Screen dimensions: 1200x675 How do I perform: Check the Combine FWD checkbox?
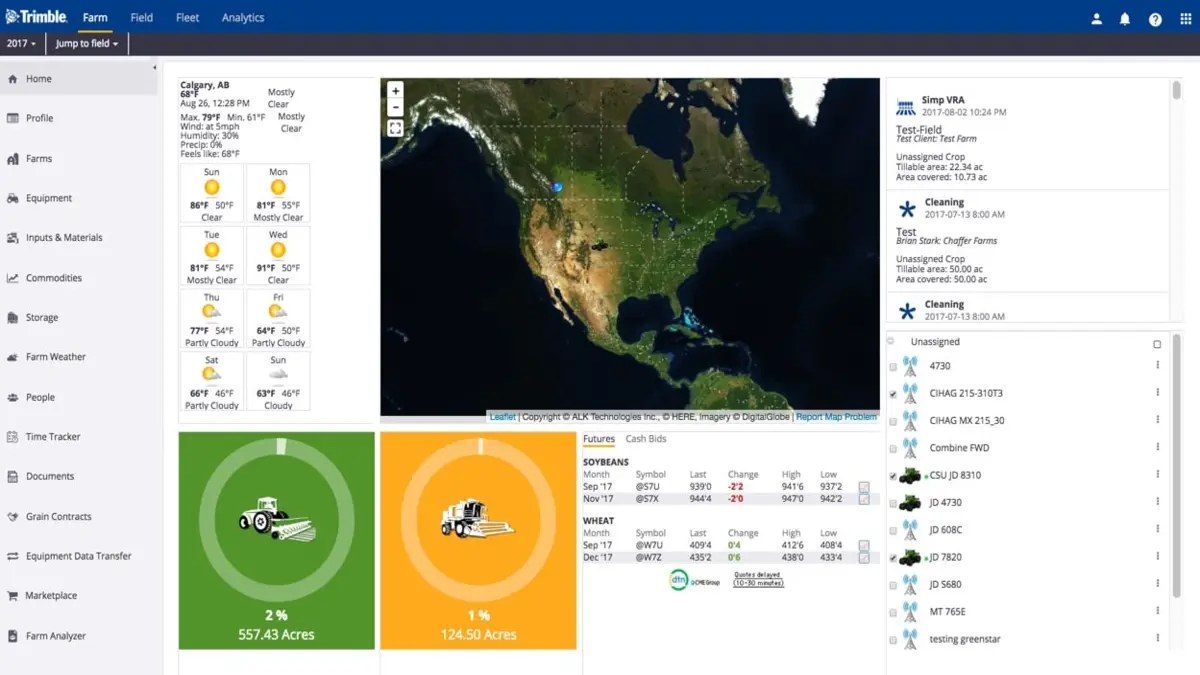click(893, 449)
